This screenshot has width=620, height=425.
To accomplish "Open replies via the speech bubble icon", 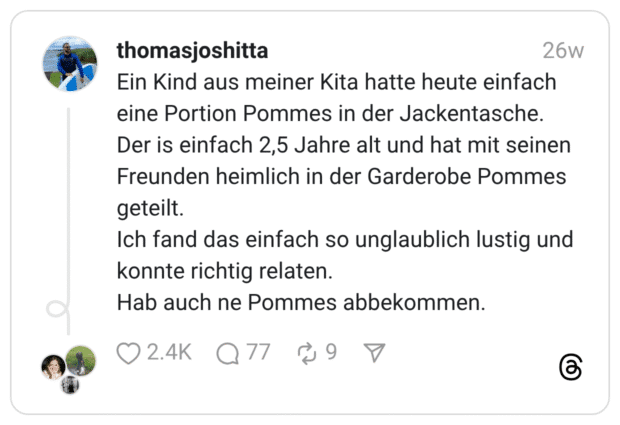I will tap(228, 353).
